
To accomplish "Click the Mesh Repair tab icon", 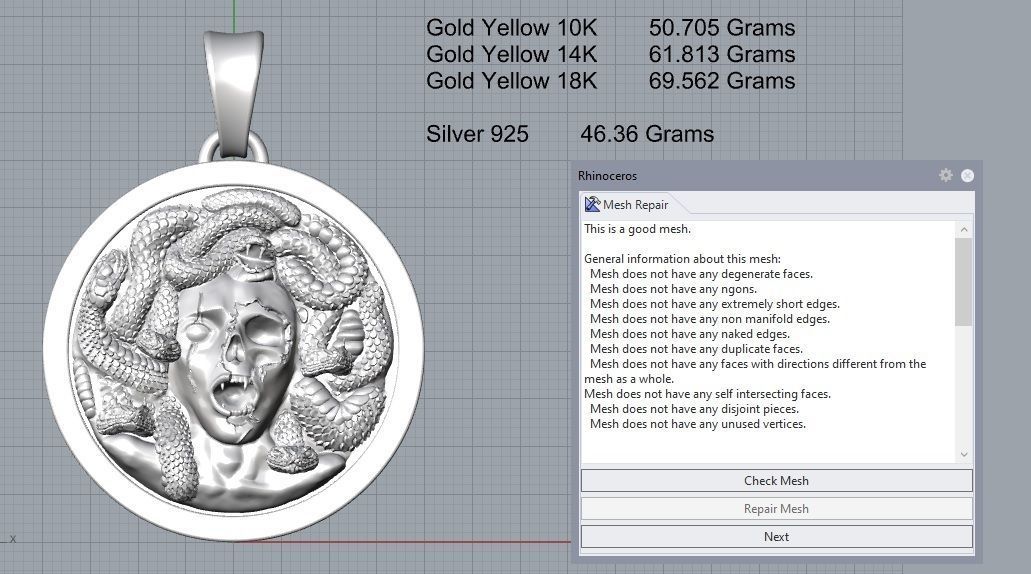I will point(592,204).
